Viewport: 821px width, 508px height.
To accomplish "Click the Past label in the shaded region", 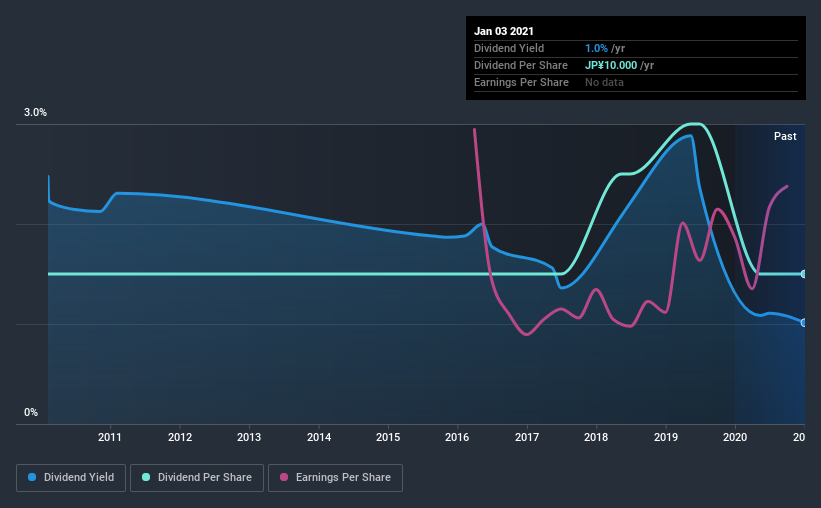I will pyautogui.click(x=785, y=136).
